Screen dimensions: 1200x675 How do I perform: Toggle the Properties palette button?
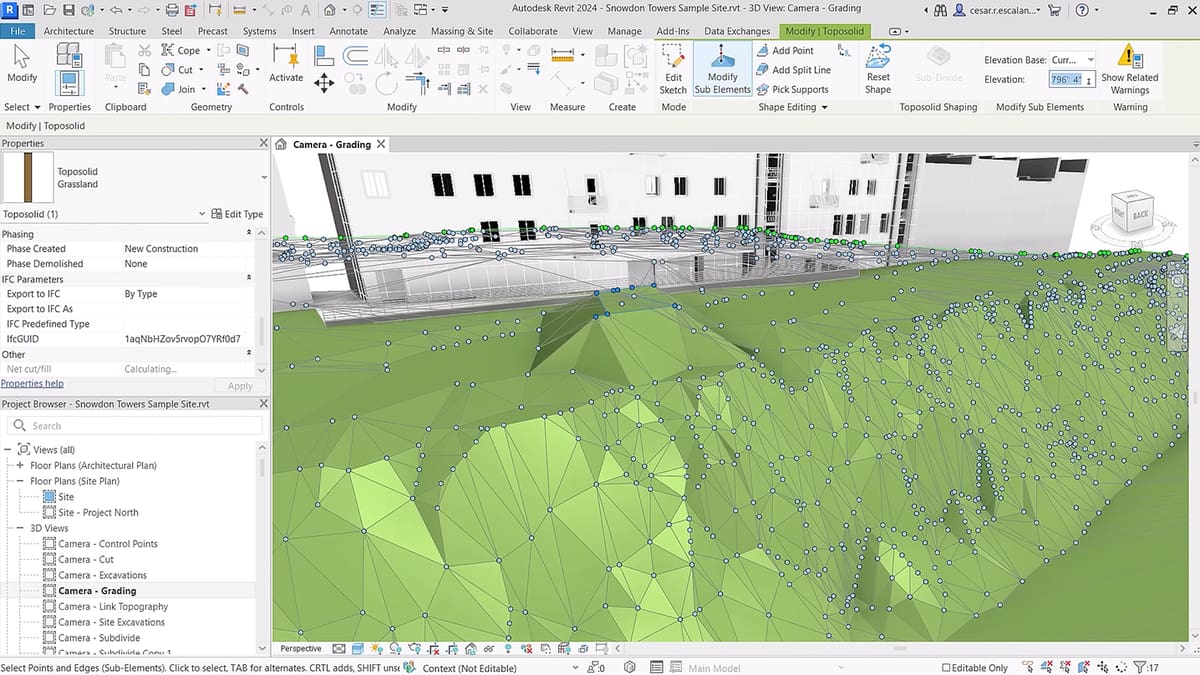tap(69, 81)
